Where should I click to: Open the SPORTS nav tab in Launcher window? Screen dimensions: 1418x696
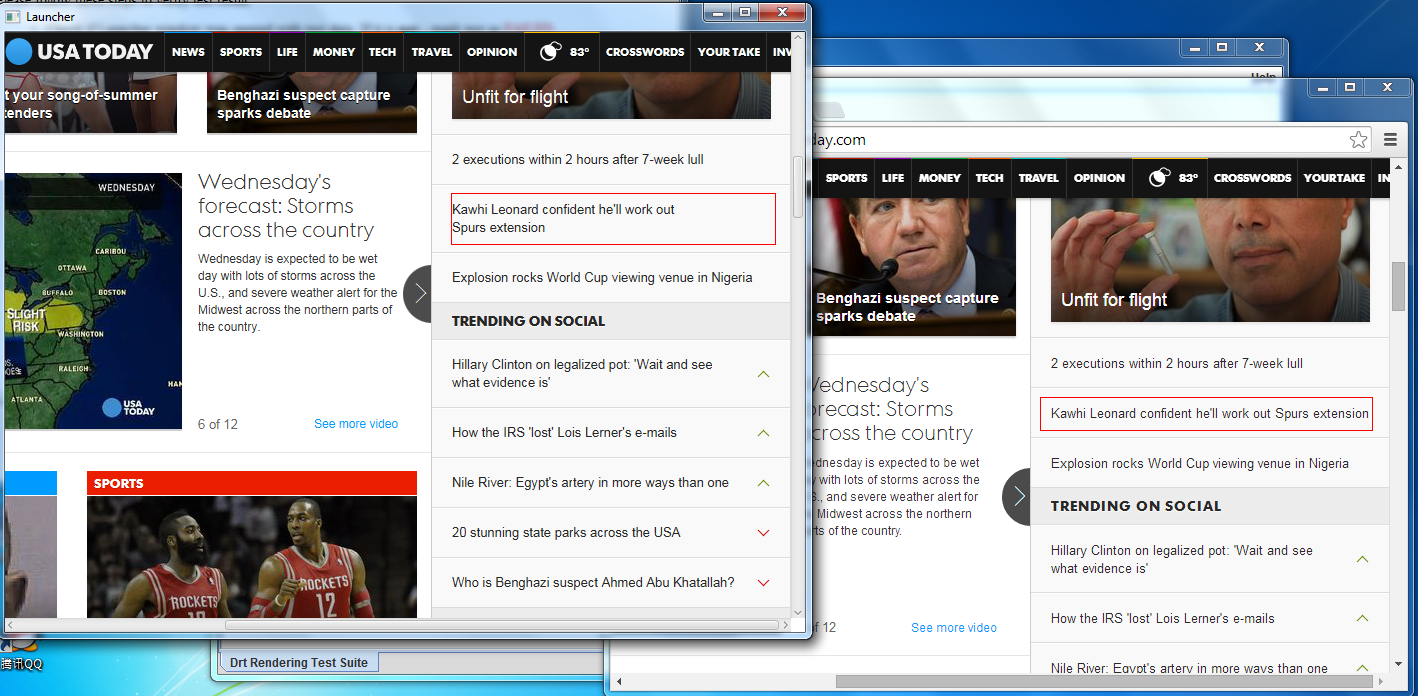pyautogui.click(x=241, y=52)
